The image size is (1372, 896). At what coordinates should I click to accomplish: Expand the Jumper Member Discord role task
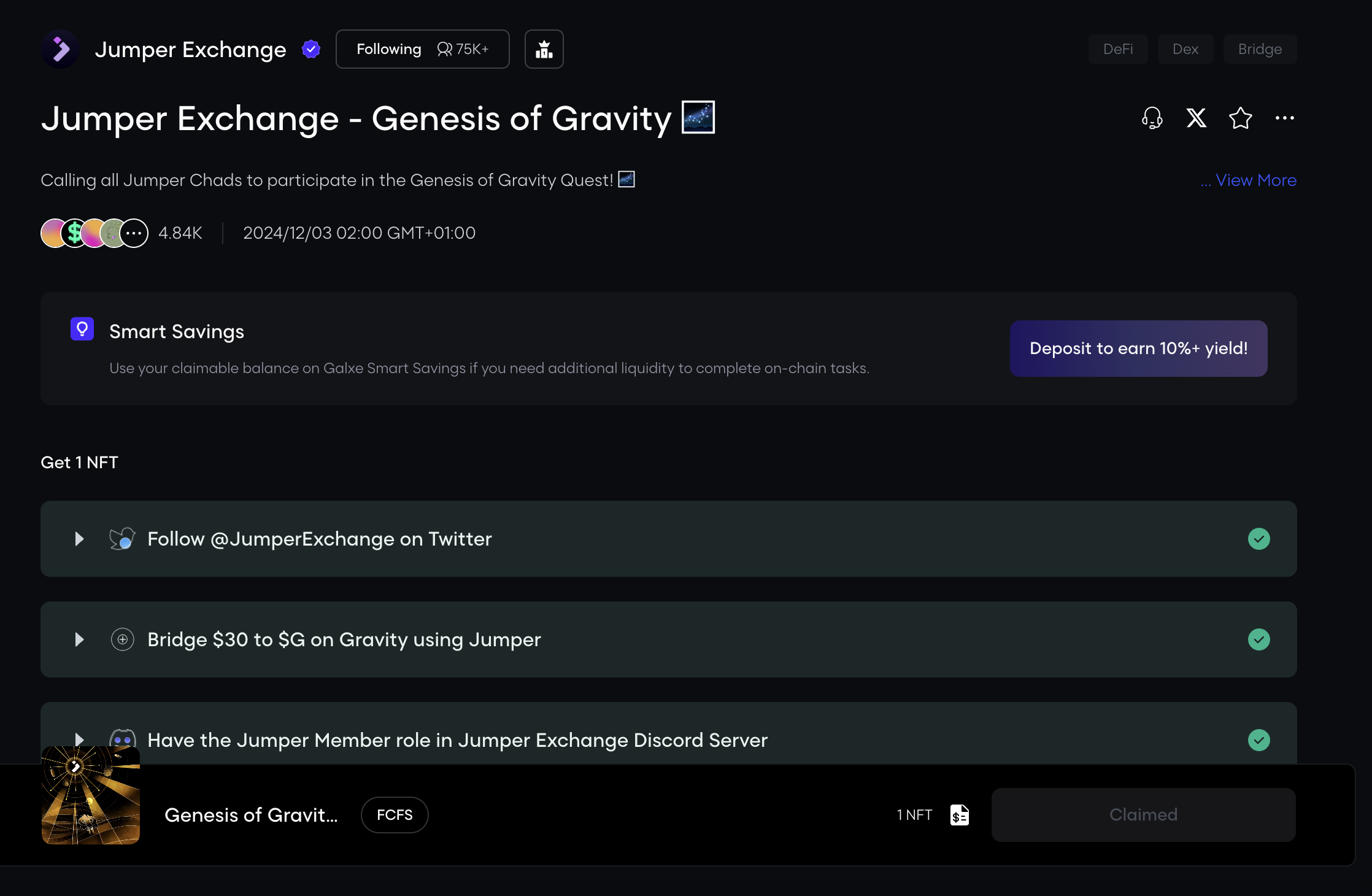79,739
